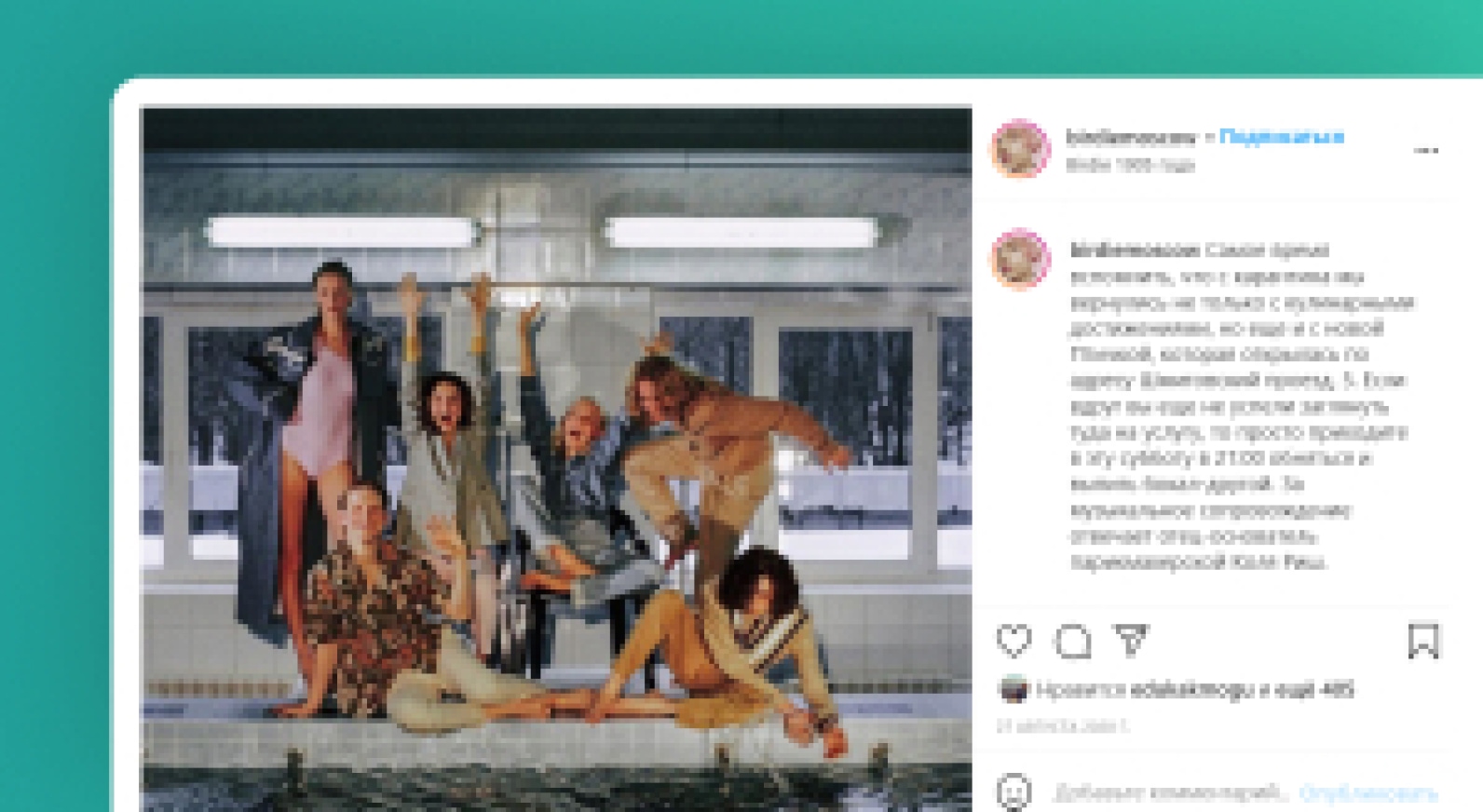Like the post with the heart icon
This screenshot has width=1483, height=812.
1014,641
